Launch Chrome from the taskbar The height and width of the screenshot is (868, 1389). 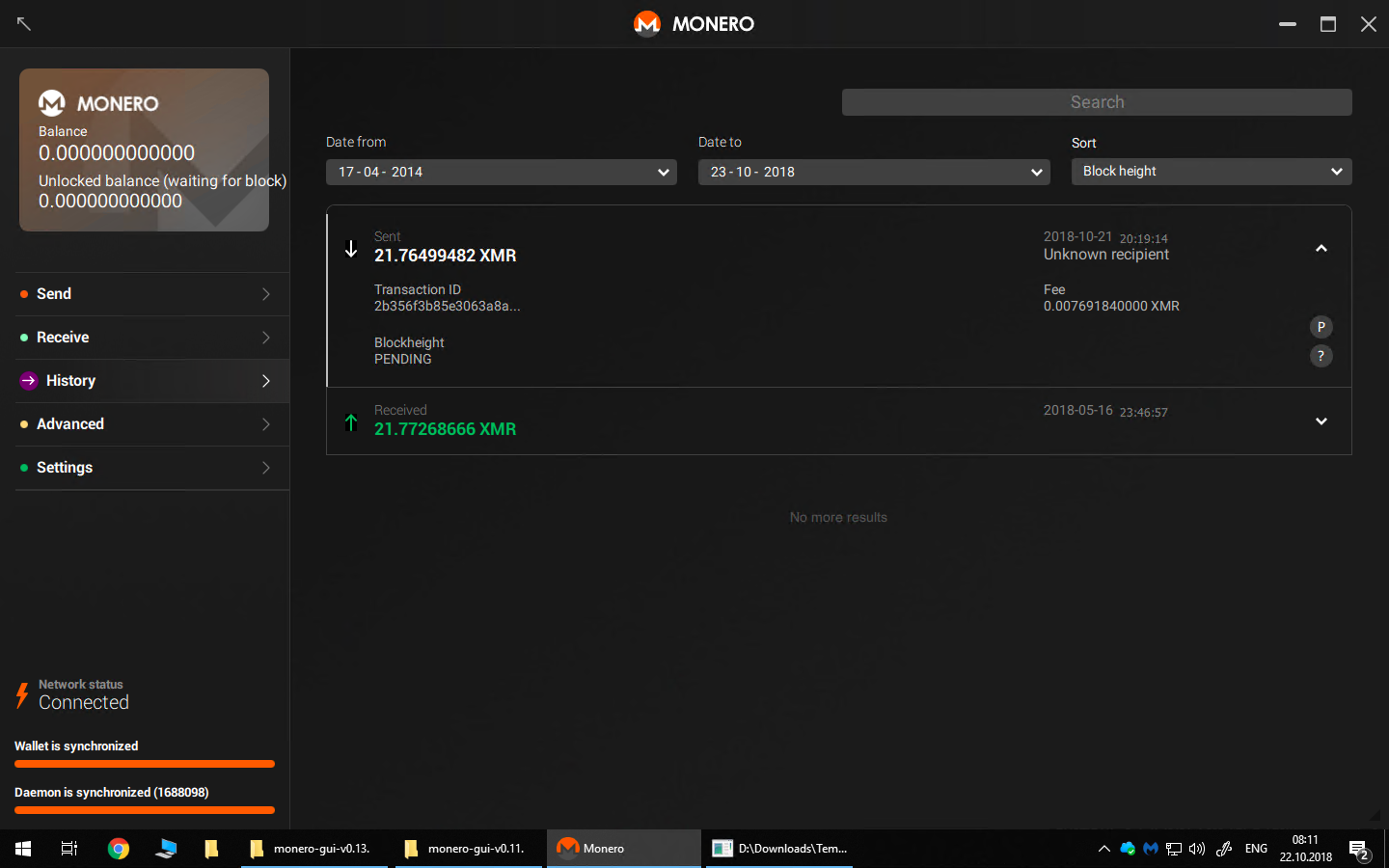coord(119,849)
